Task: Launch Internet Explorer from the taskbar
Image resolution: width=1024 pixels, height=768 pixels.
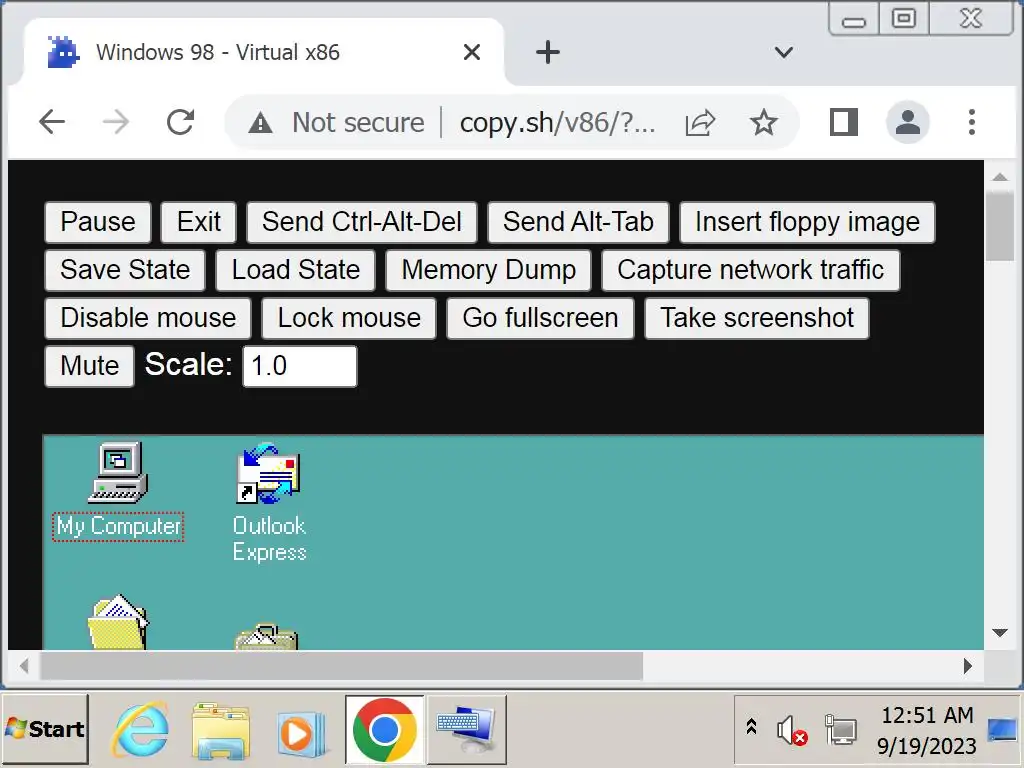Action: 142,729
